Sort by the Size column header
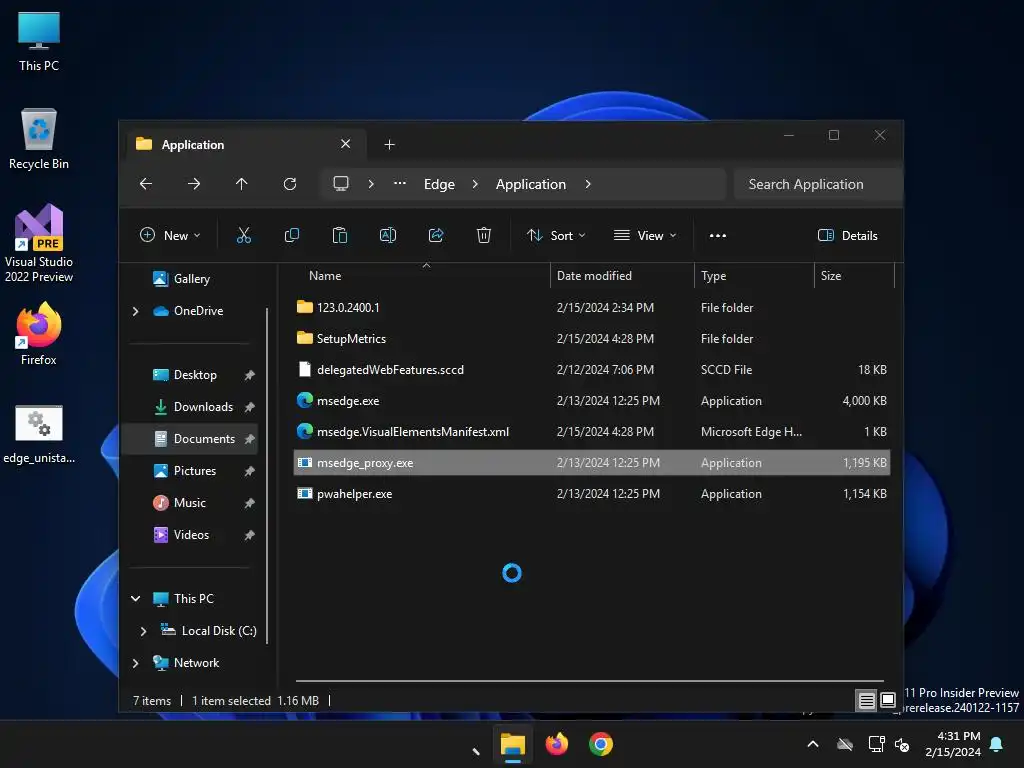This screenshot has width=1024, height=768. click(831, 276)
